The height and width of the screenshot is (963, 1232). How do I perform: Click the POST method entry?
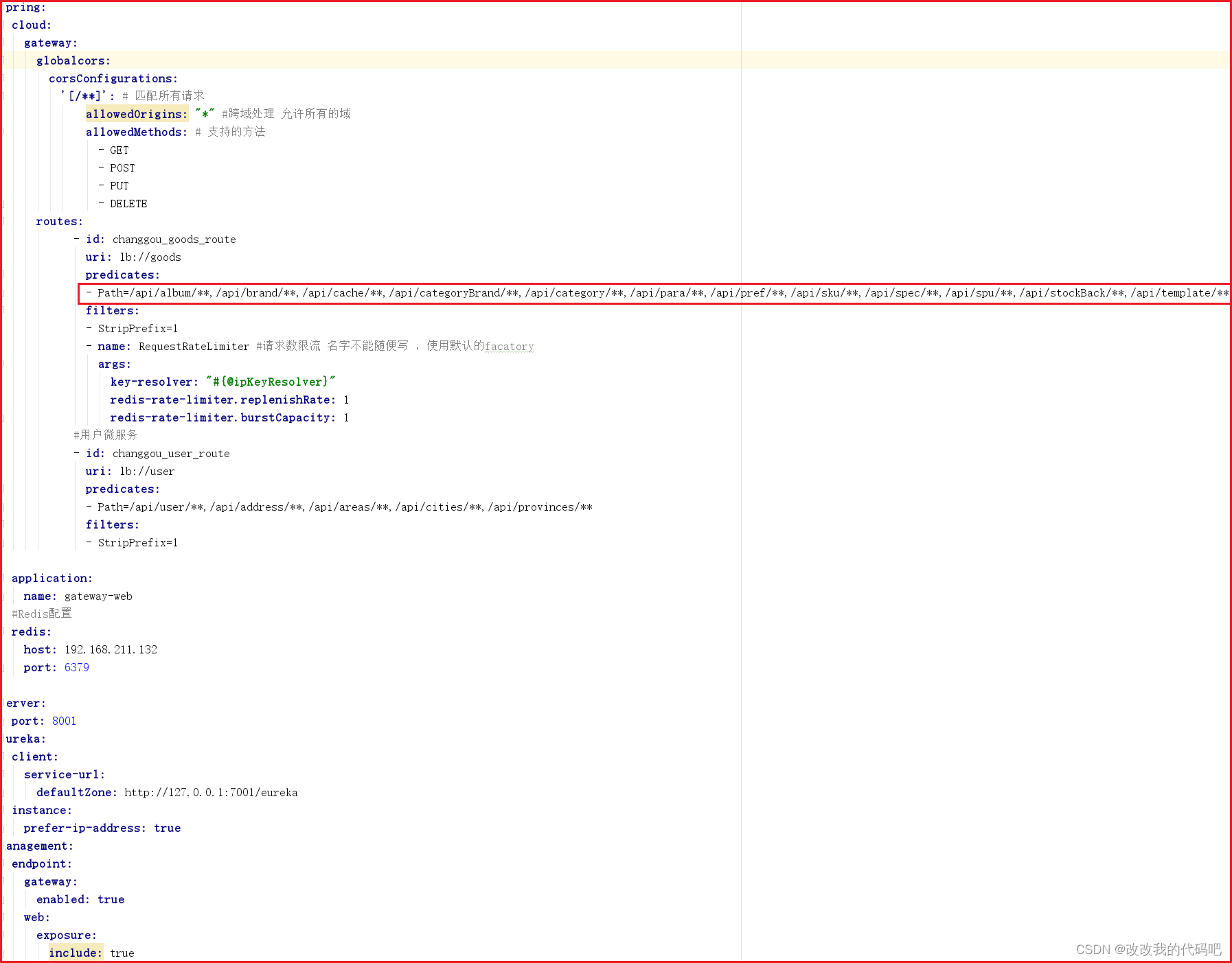(x=122, y=167)
